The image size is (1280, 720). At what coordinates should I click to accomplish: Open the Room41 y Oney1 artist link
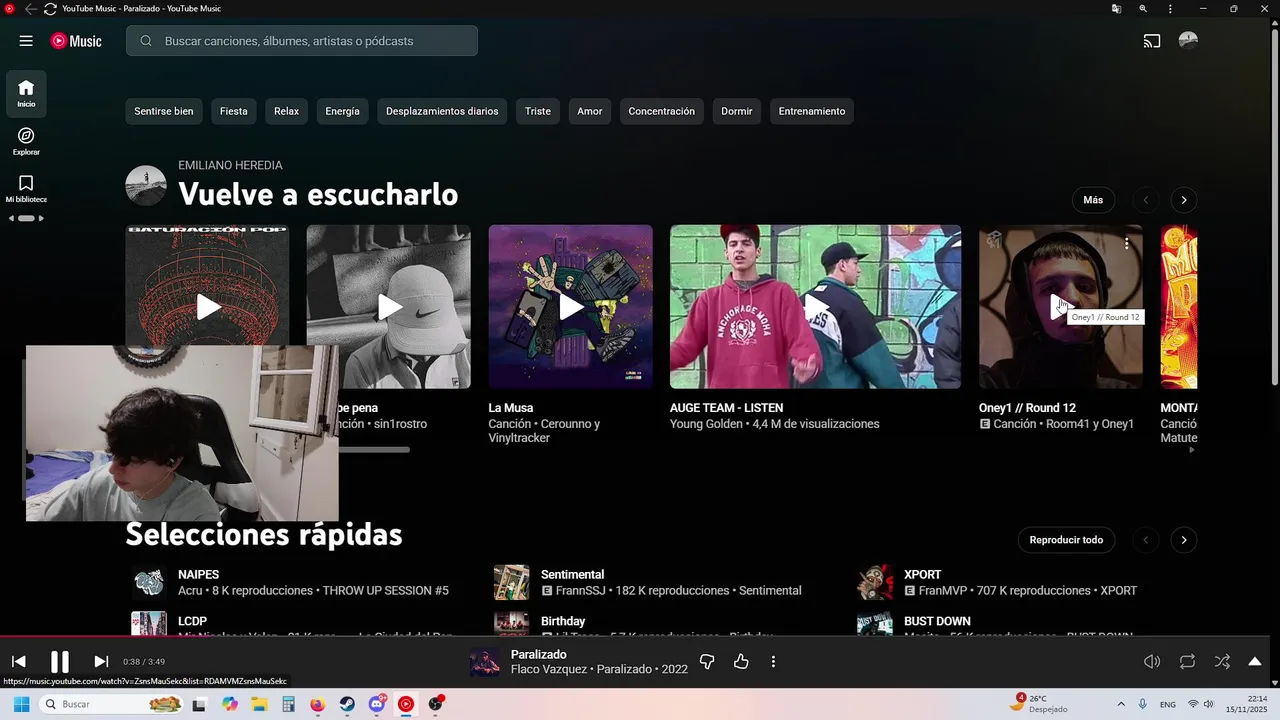pyautogui.click(x=1088, y=424)
